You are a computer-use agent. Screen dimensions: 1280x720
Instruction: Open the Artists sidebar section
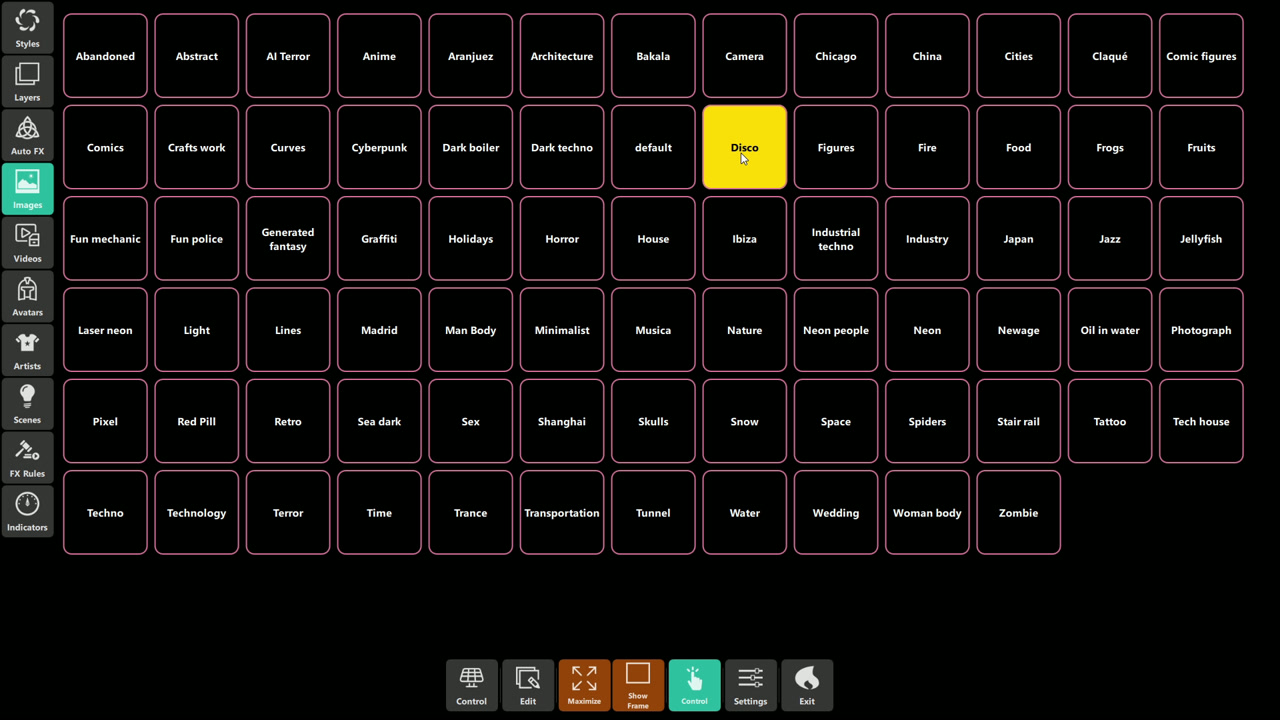pyautogui.click(x=27, y=350)
